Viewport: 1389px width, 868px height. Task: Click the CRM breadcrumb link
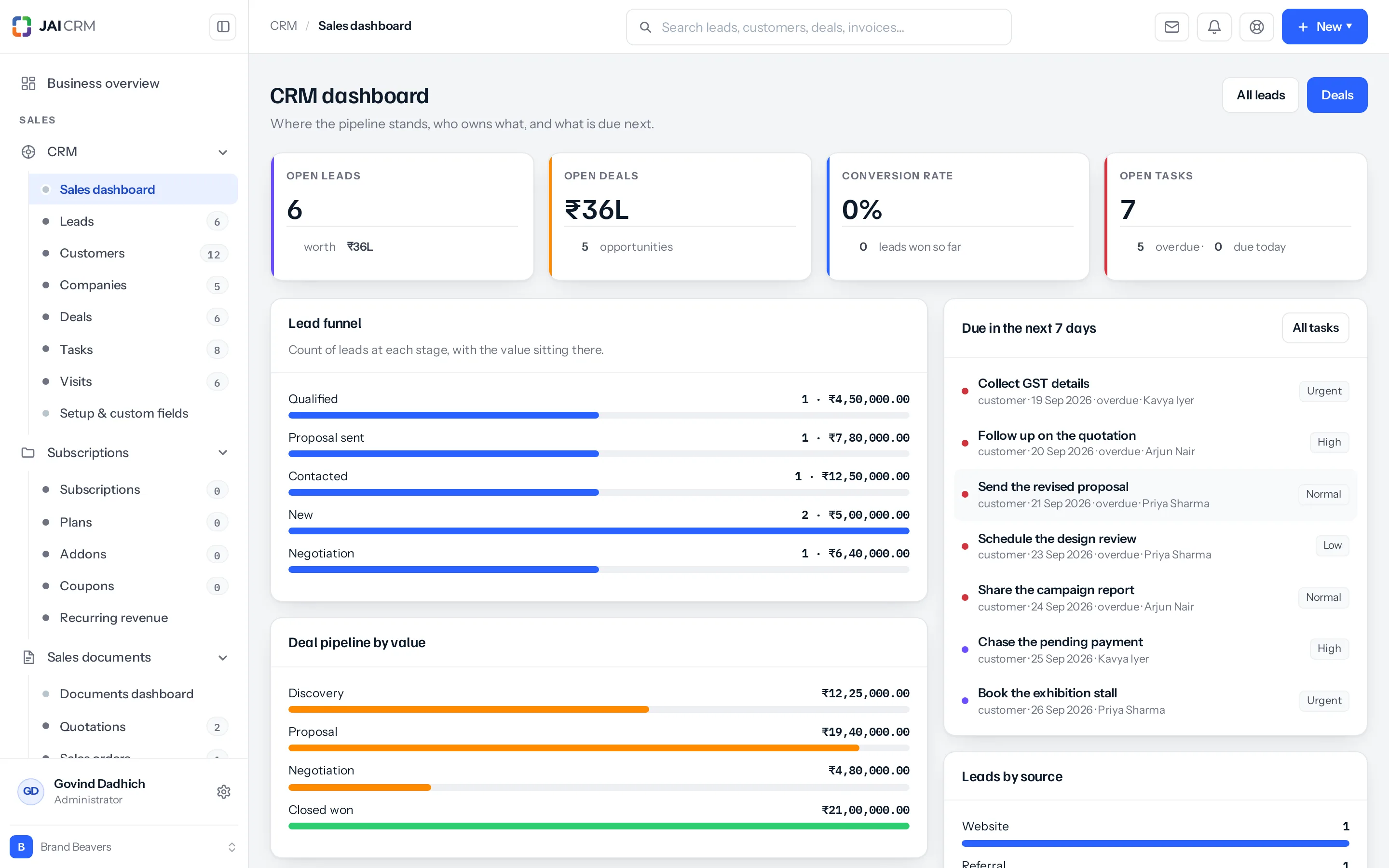pyautogui.click(x=284, y=26)
